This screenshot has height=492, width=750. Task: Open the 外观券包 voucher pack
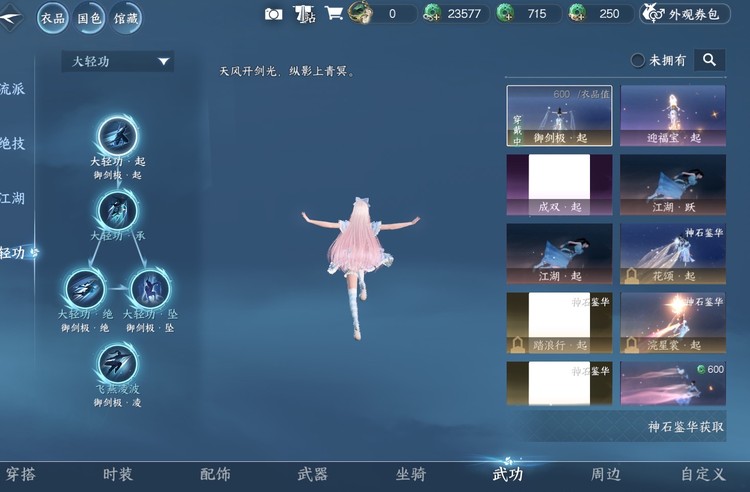(685, 14)
